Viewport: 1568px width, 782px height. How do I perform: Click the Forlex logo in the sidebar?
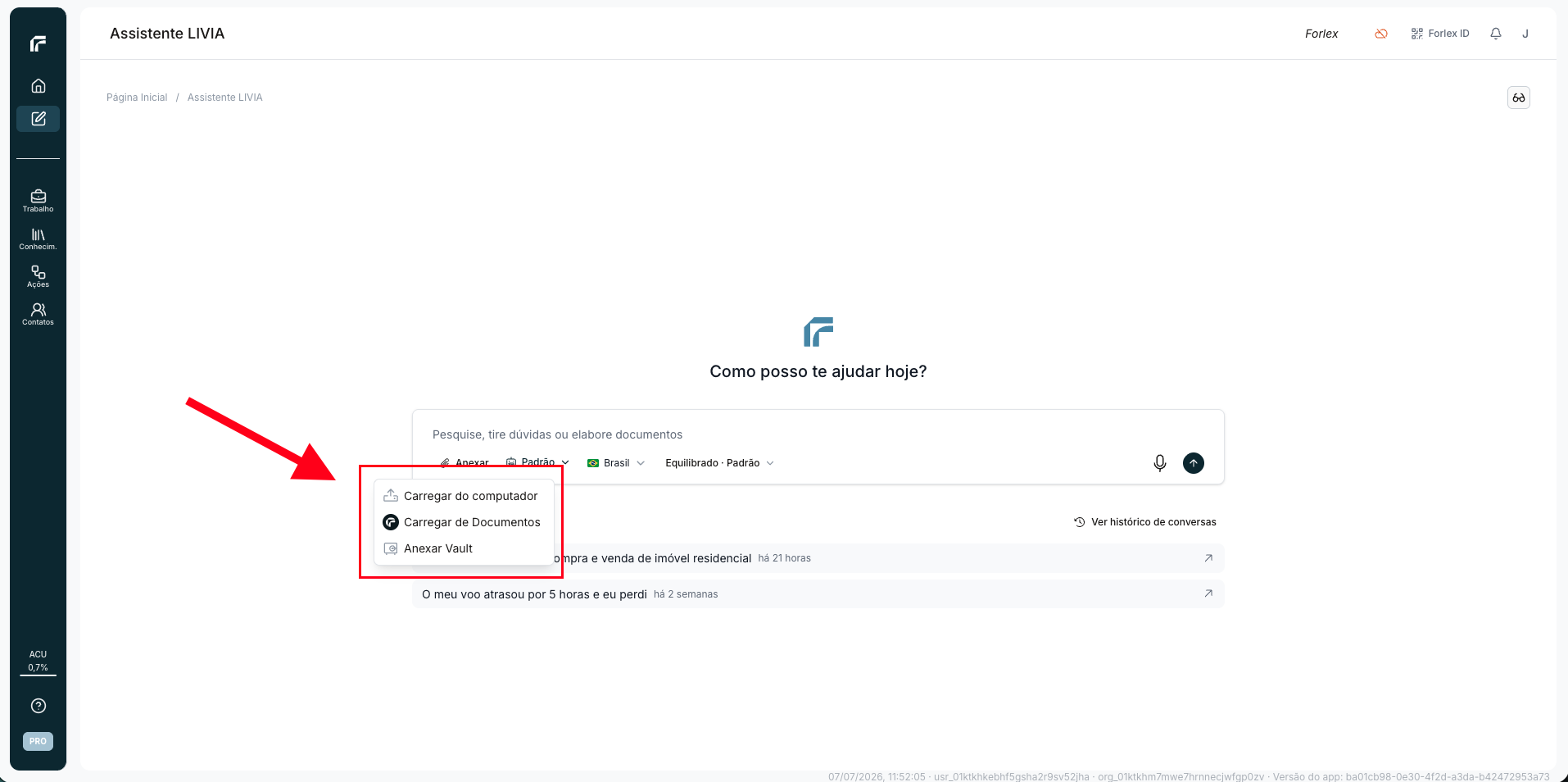38,43
